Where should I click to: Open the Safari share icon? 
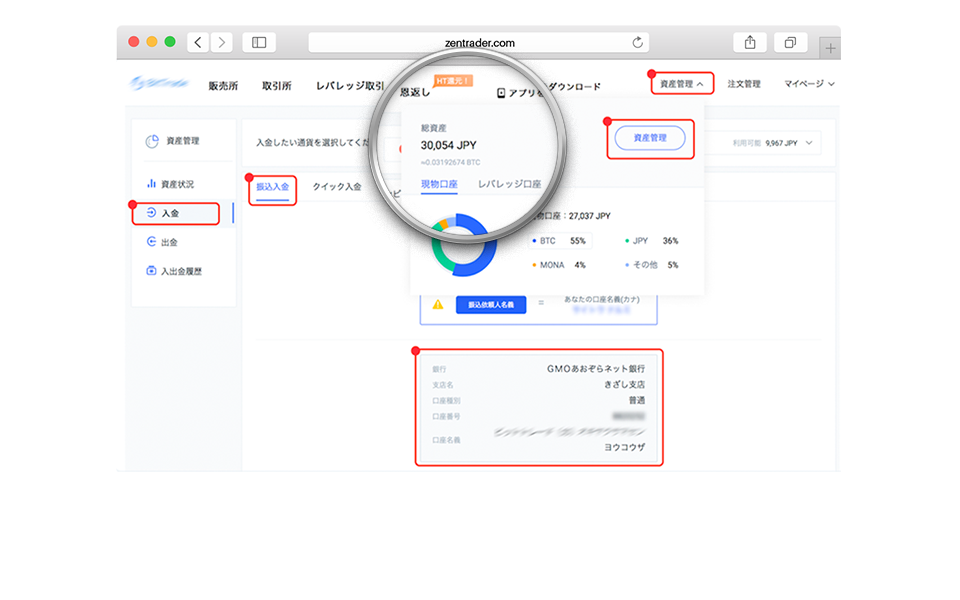click(x=749, y=42)
